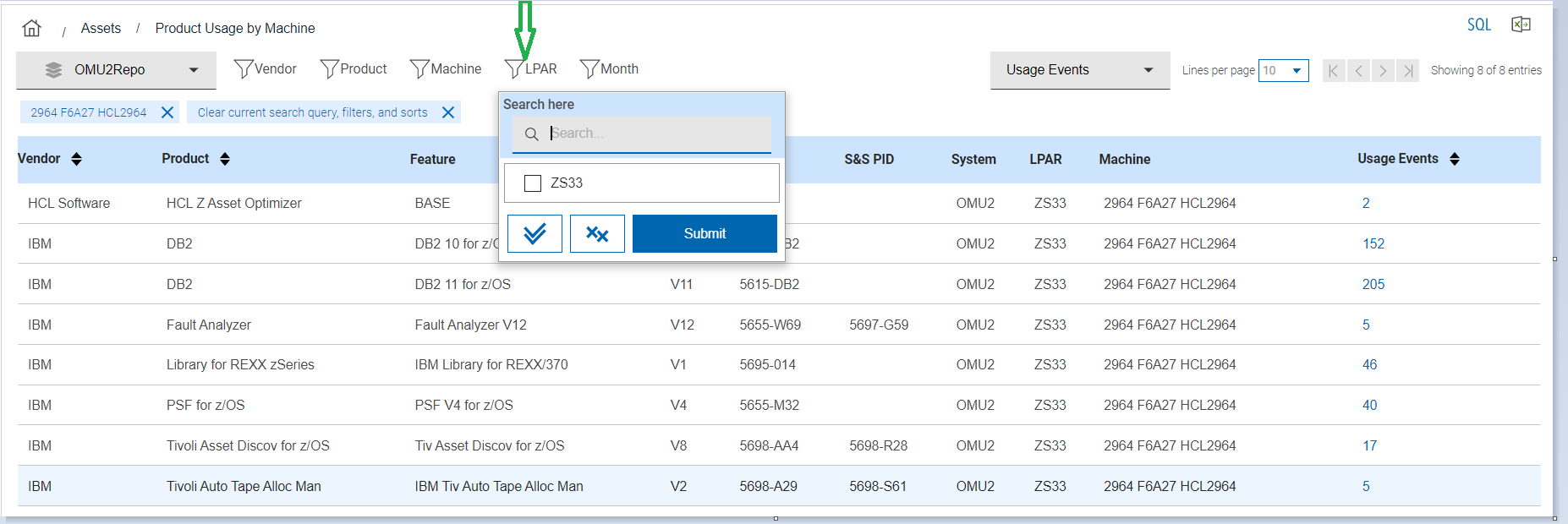Remove the 2964 F6A27 HCL2964 filter chip
The width and height of the screenshot is (1568, 524).
[167, 112]
